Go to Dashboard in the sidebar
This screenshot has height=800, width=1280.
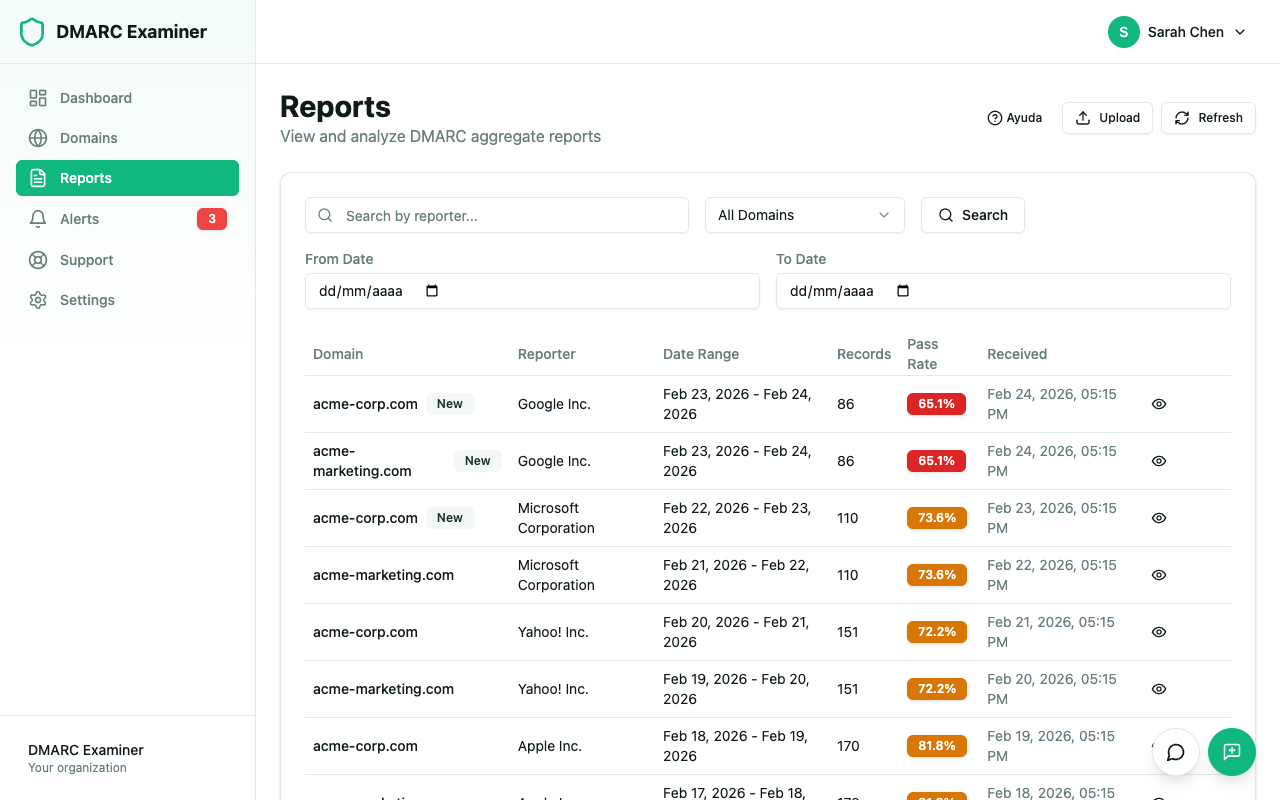127,98
